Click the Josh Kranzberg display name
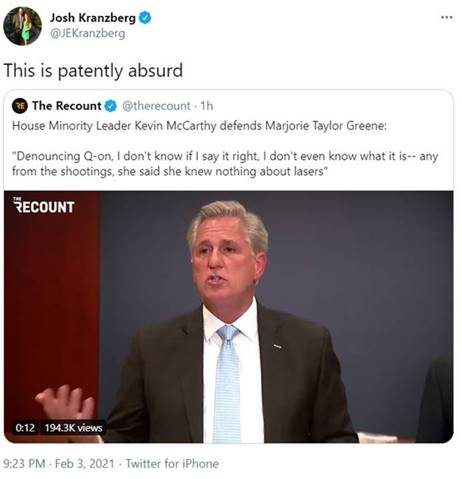This screenshot has height=479, width=462. coord(93,18)
